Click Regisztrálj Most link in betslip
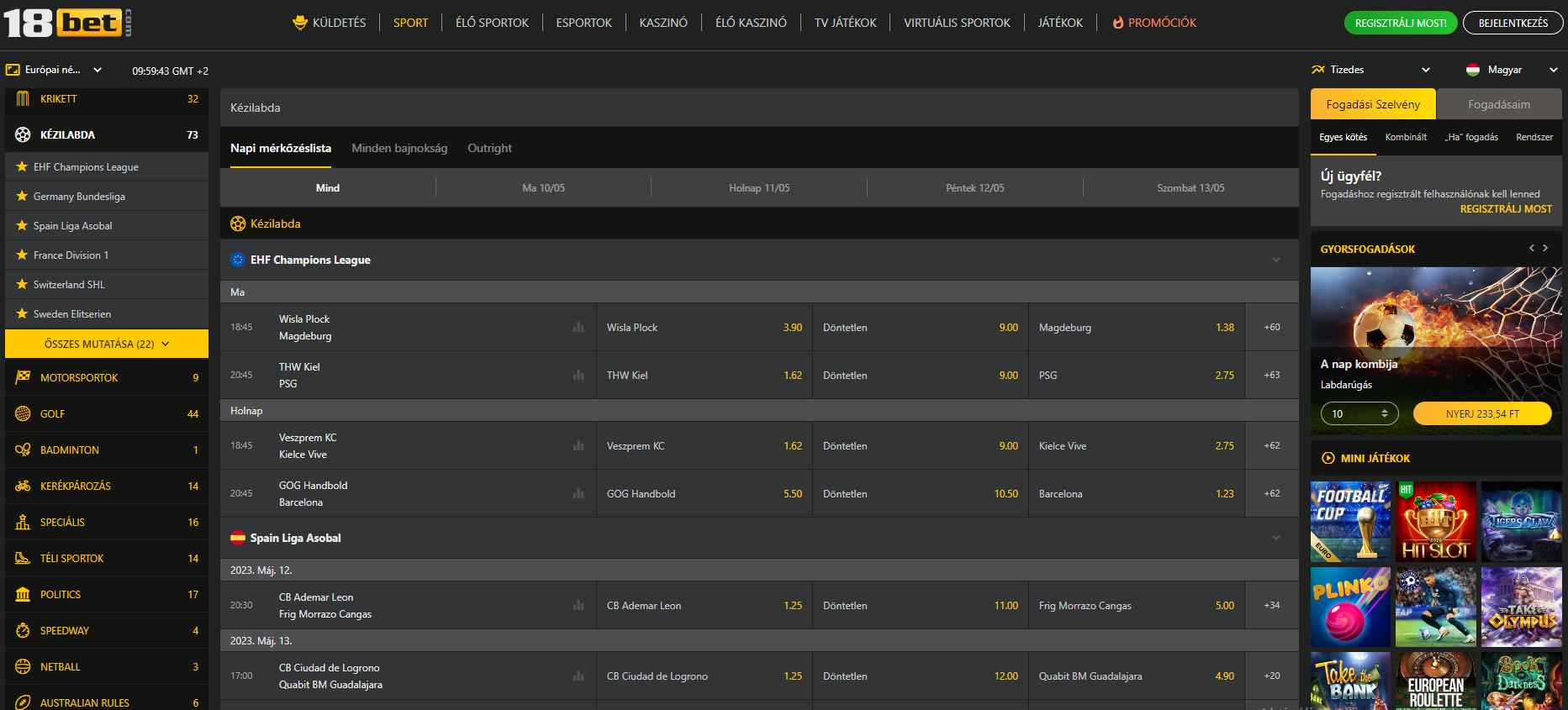 [x=1506, y=209]
